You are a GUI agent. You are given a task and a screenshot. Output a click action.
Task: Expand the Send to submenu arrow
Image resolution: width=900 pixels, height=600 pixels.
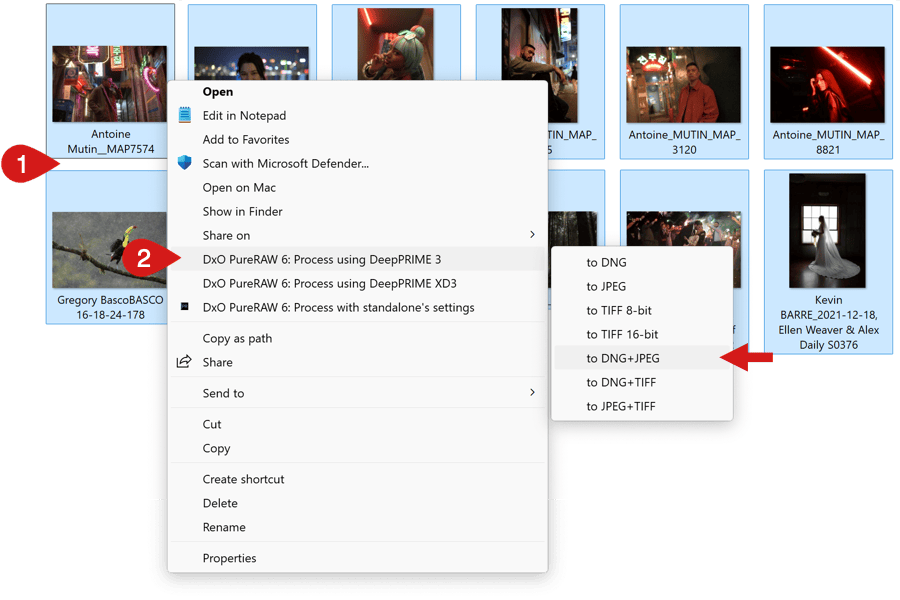[532, 392]
